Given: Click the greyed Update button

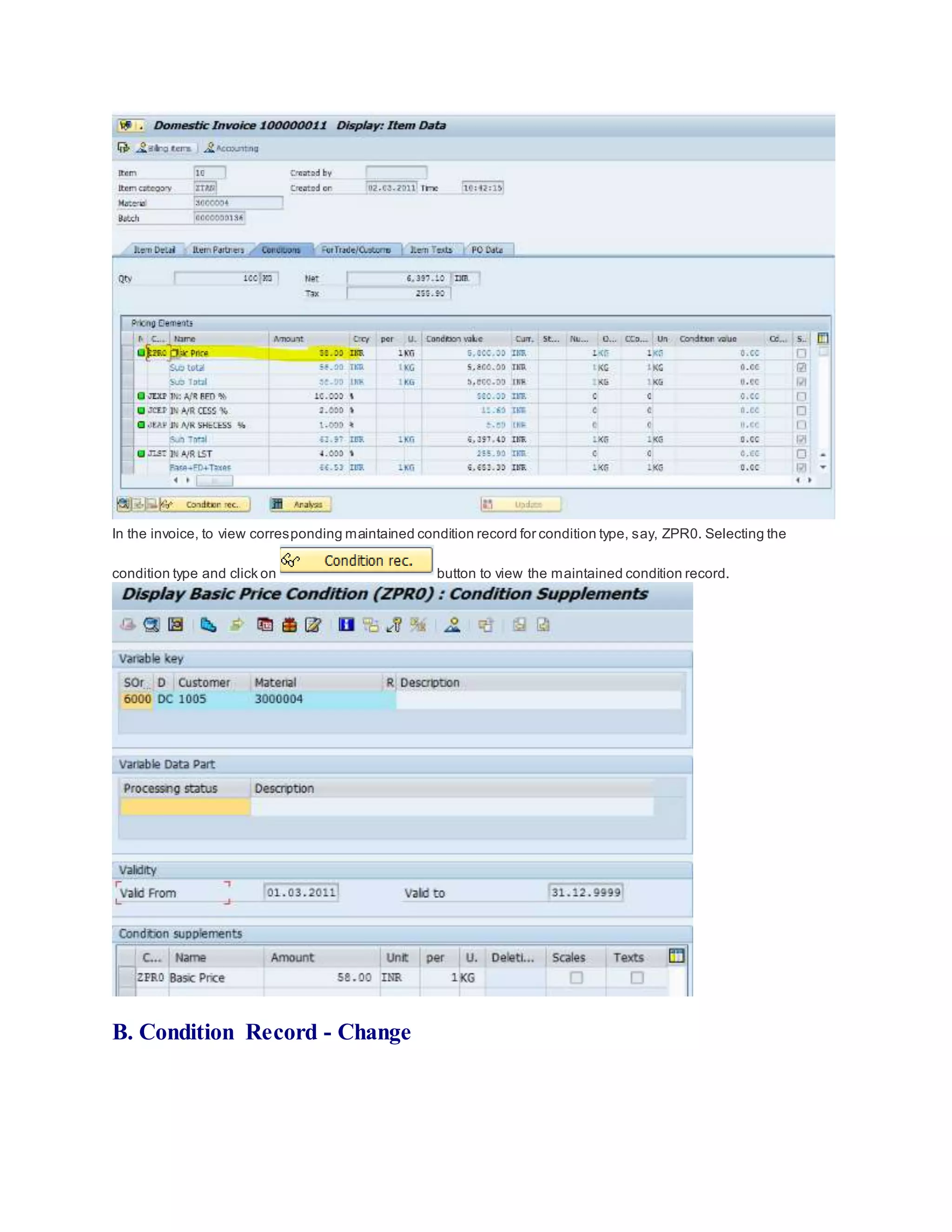Looking at the screenshot, I should 521,504.
